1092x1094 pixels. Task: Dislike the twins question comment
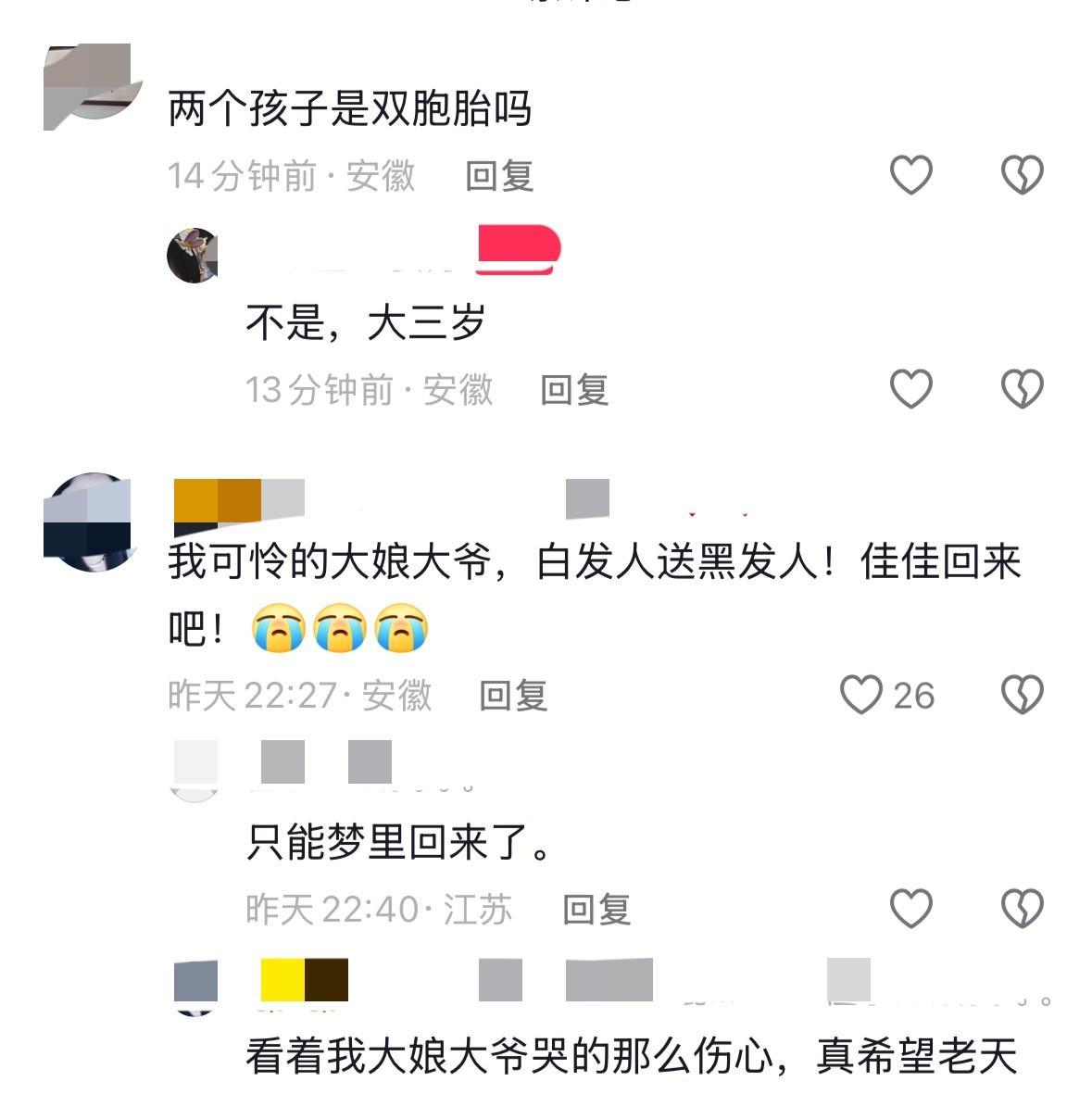point(1023,174)
